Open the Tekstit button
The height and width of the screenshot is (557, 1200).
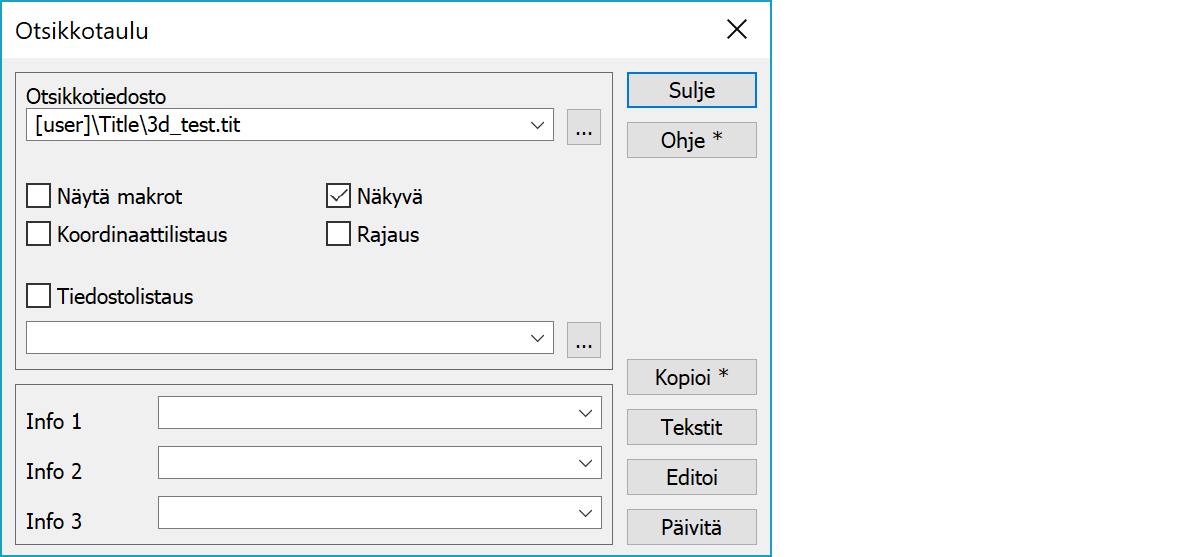[691, 427]
